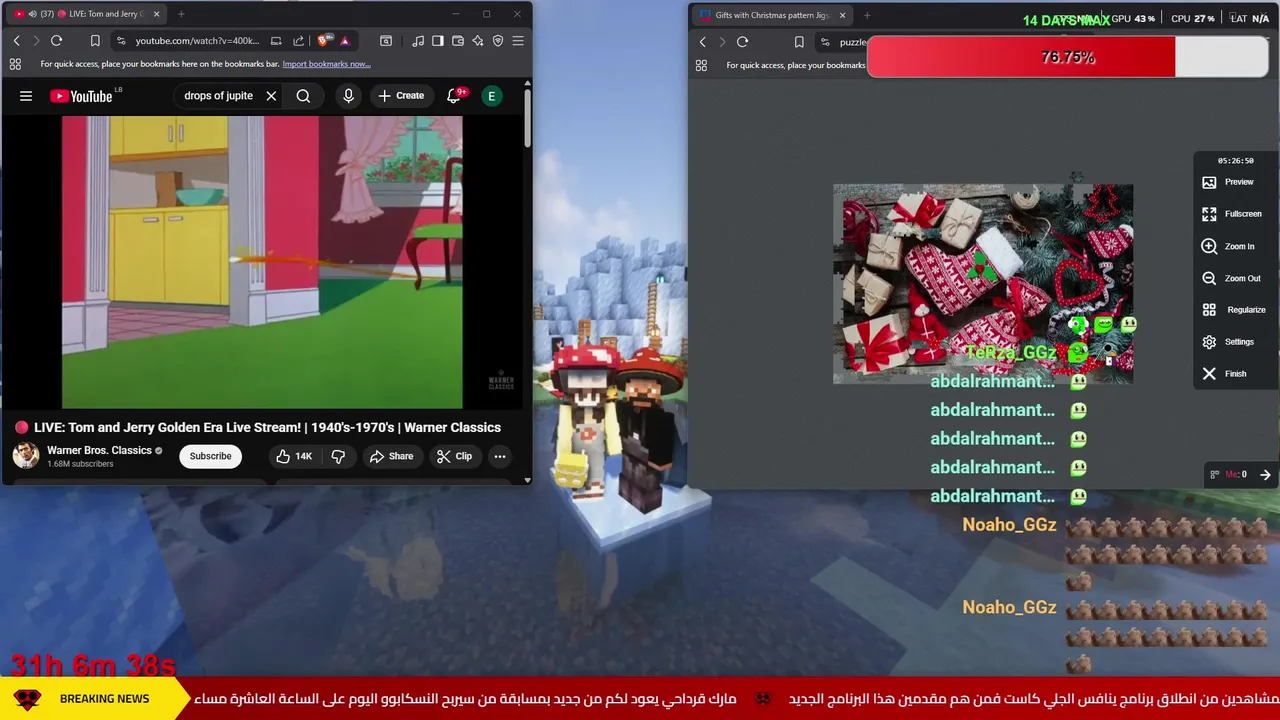Open puzzle Settings
Screen dimensions: 1280x720
click(1227, 342)
